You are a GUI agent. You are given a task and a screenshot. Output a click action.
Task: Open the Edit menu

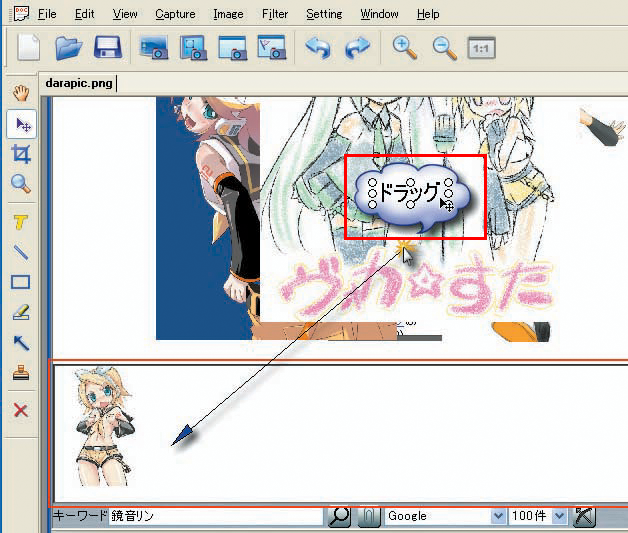[84, 14]
